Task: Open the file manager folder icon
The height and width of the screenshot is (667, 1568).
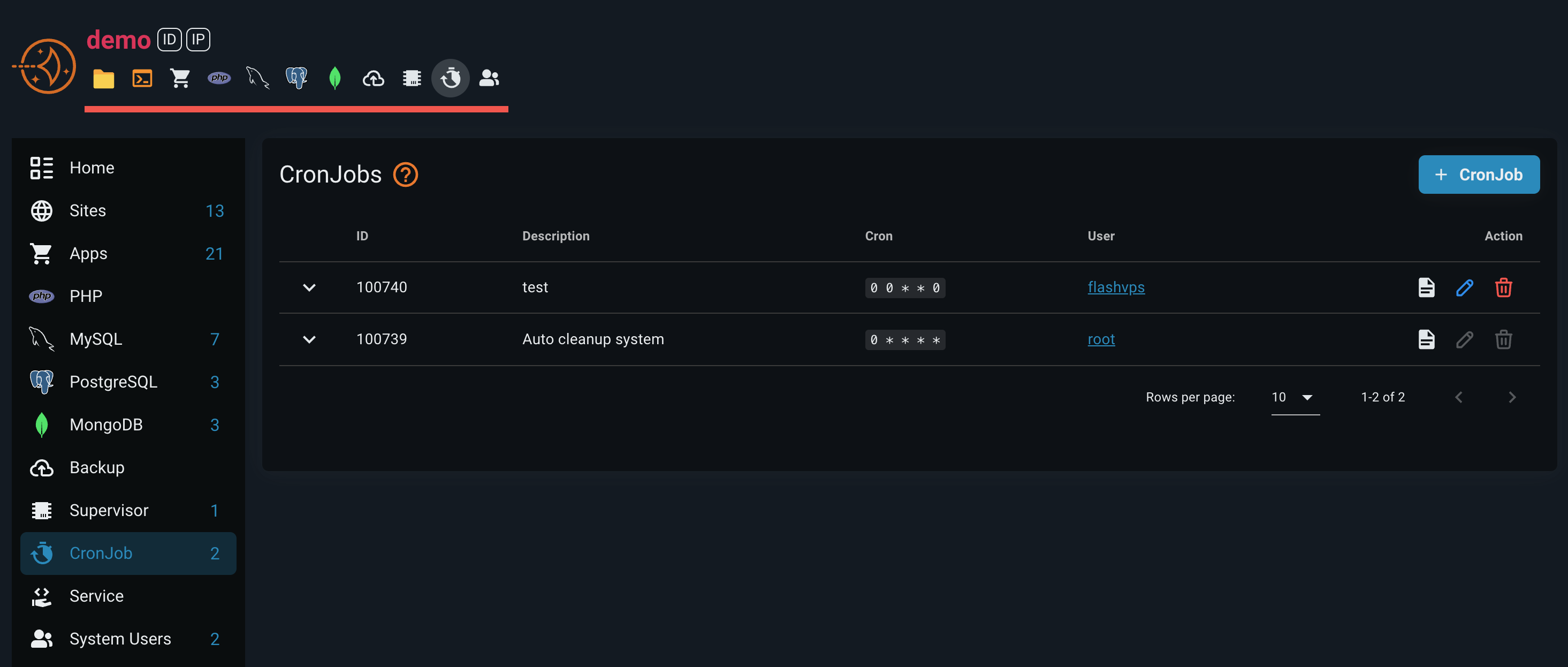Action: pos(103,79)
